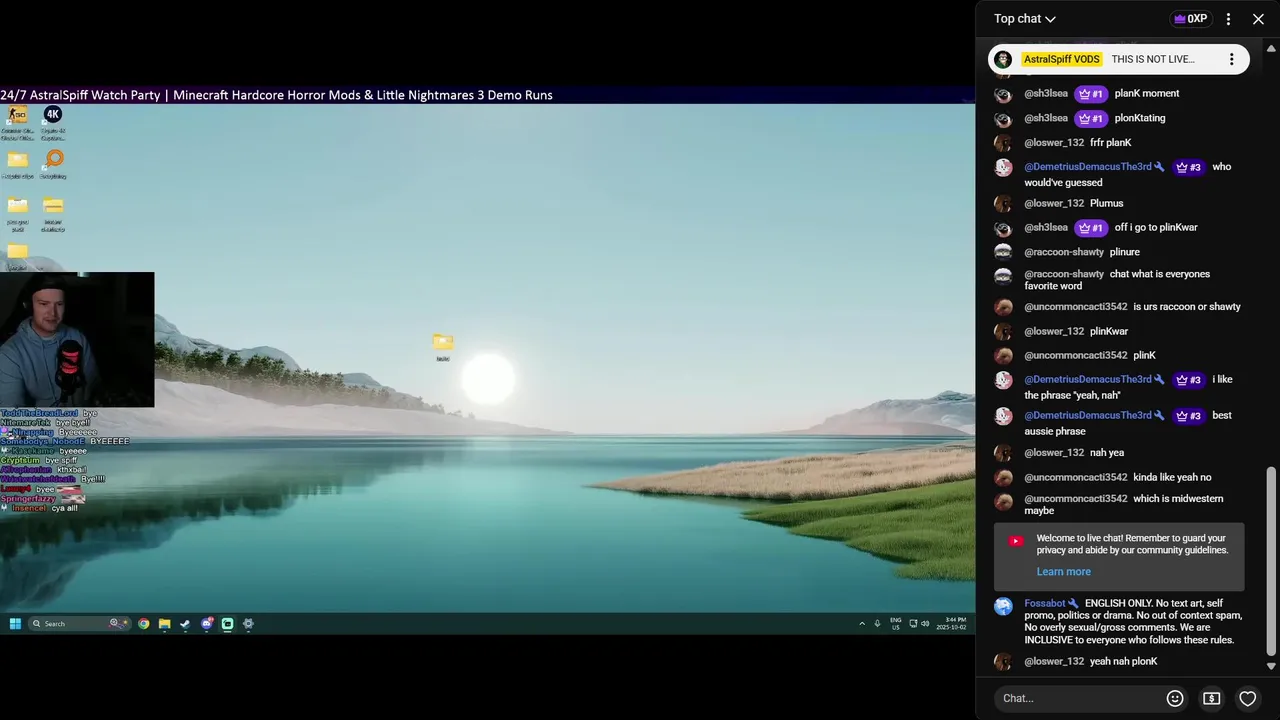Open the folder in the desktop center
The width and height of the screenshot is (1280, 720).
pos(443,347)
